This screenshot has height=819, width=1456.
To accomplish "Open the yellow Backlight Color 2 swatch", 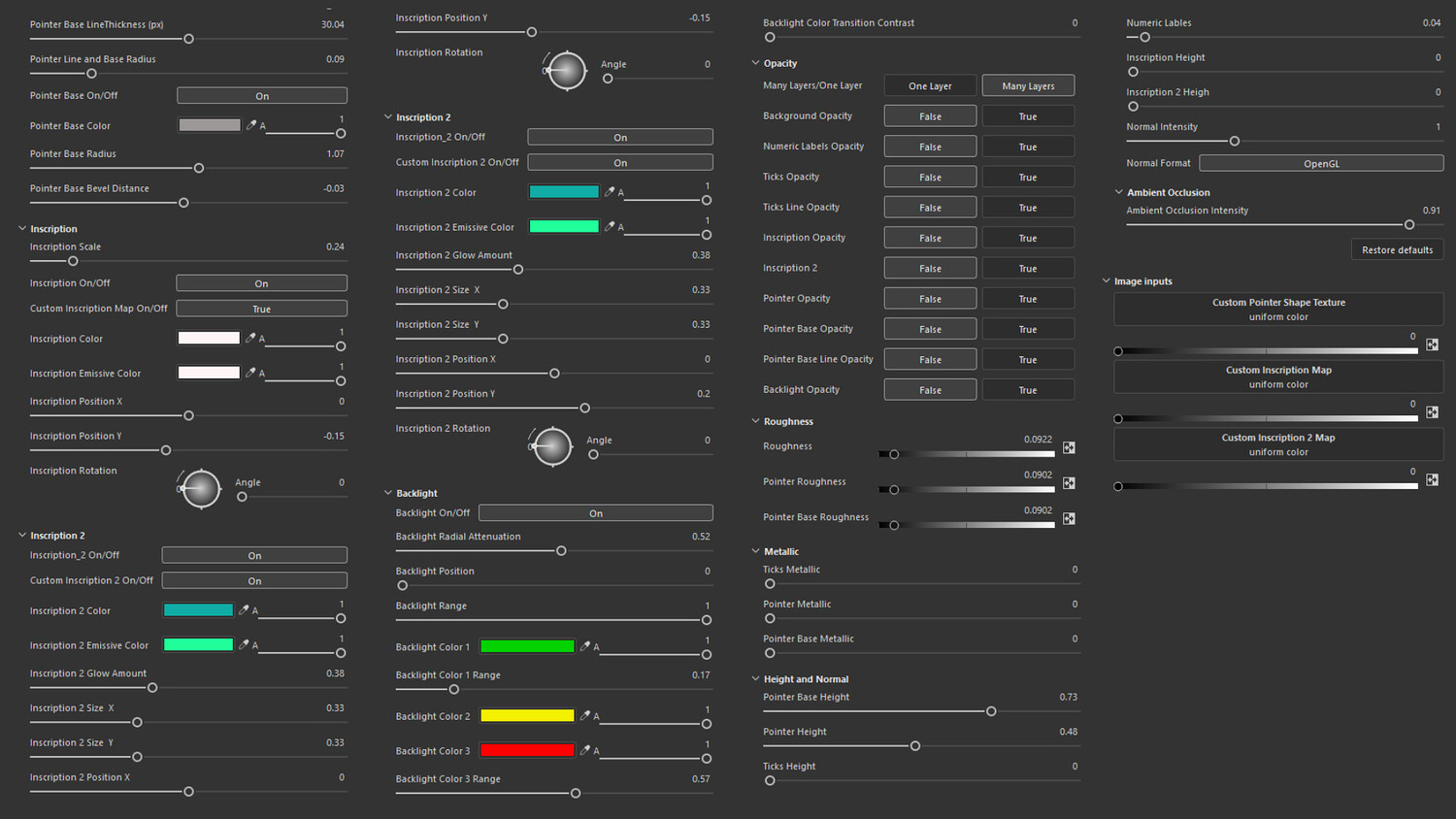I will 527,716.
